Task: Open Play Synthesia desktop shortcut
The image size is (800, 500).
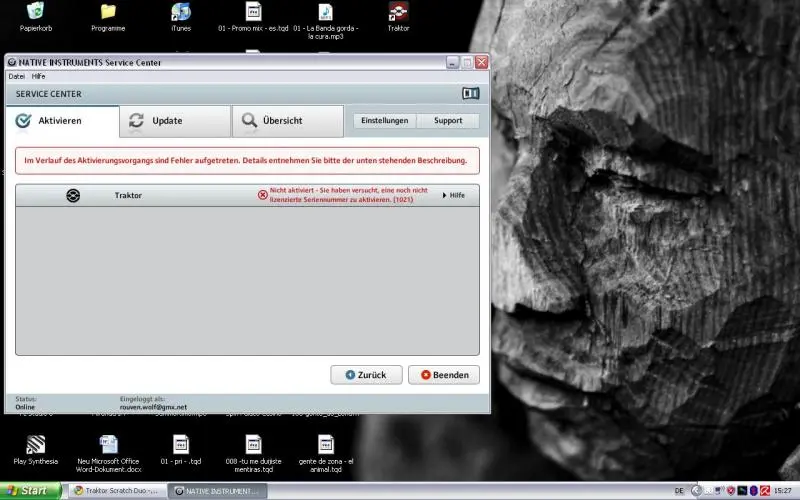Action: pyautogui.click(x=36, y=443)
